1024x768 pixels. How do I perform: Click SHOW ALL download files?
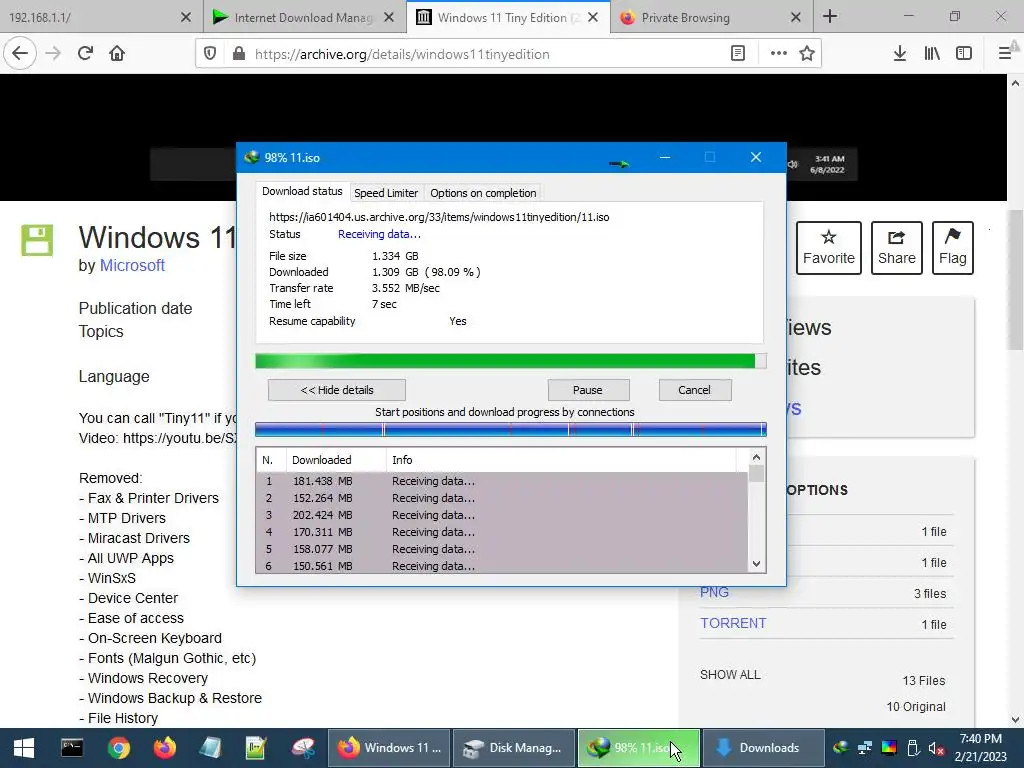tap(730, 675)
